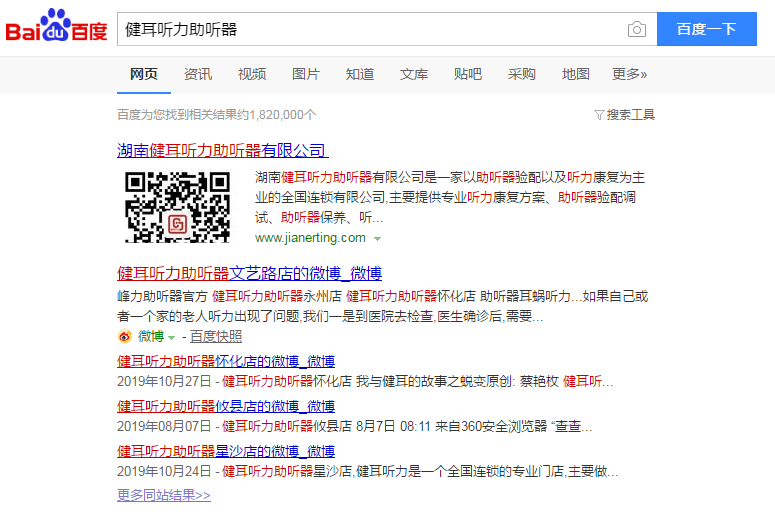Open the 百度快照 cached link
The width and height of the screenshot is (775, 521).
pyautogui.click(x=216, y=337)
